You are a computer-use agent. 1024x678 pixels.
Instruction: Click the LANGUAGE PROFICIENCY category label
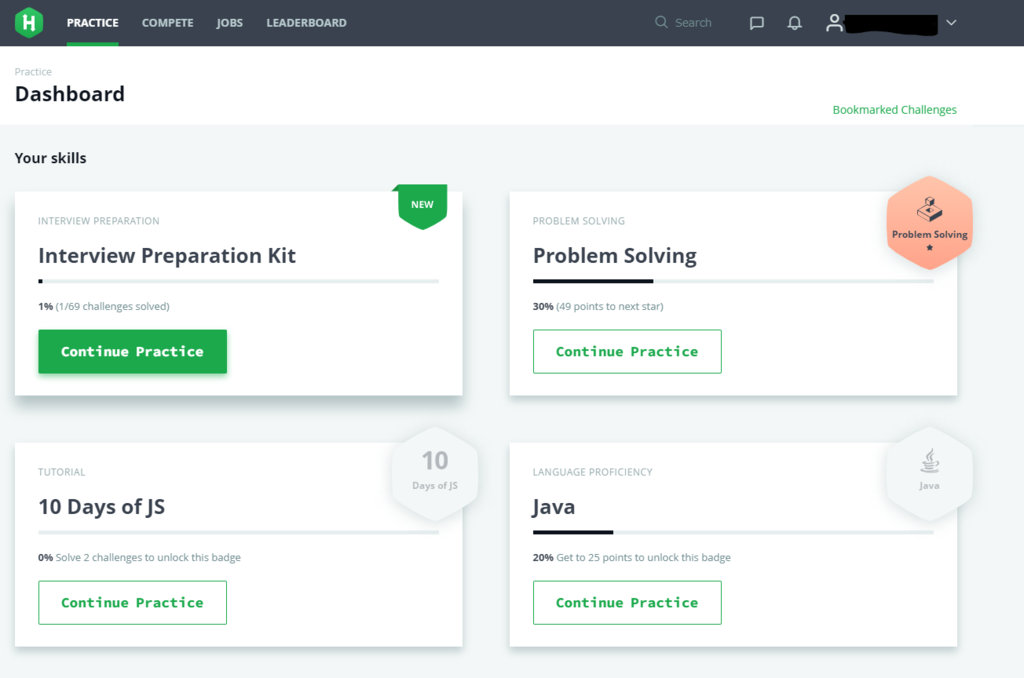point(592,472)
